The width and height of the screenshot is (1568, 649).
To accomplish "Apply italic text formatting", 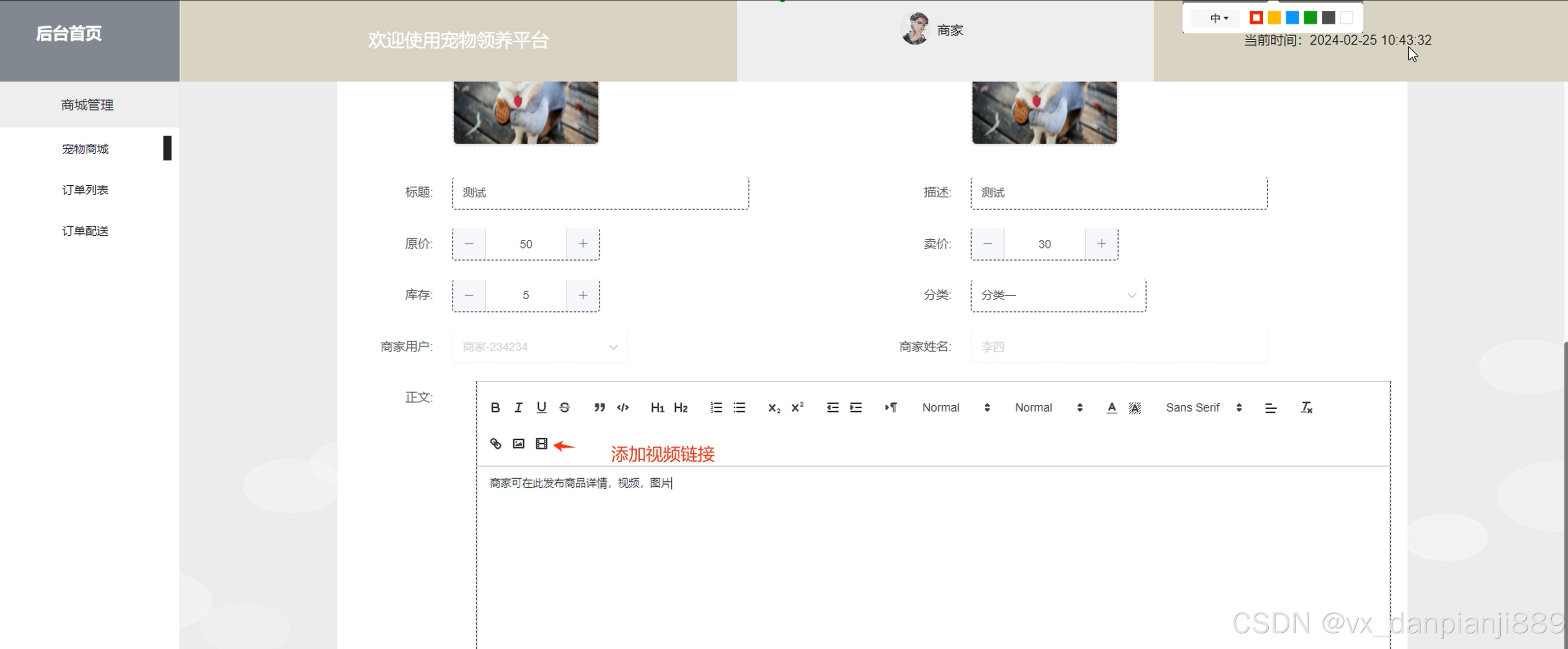I will click(518, 407).
